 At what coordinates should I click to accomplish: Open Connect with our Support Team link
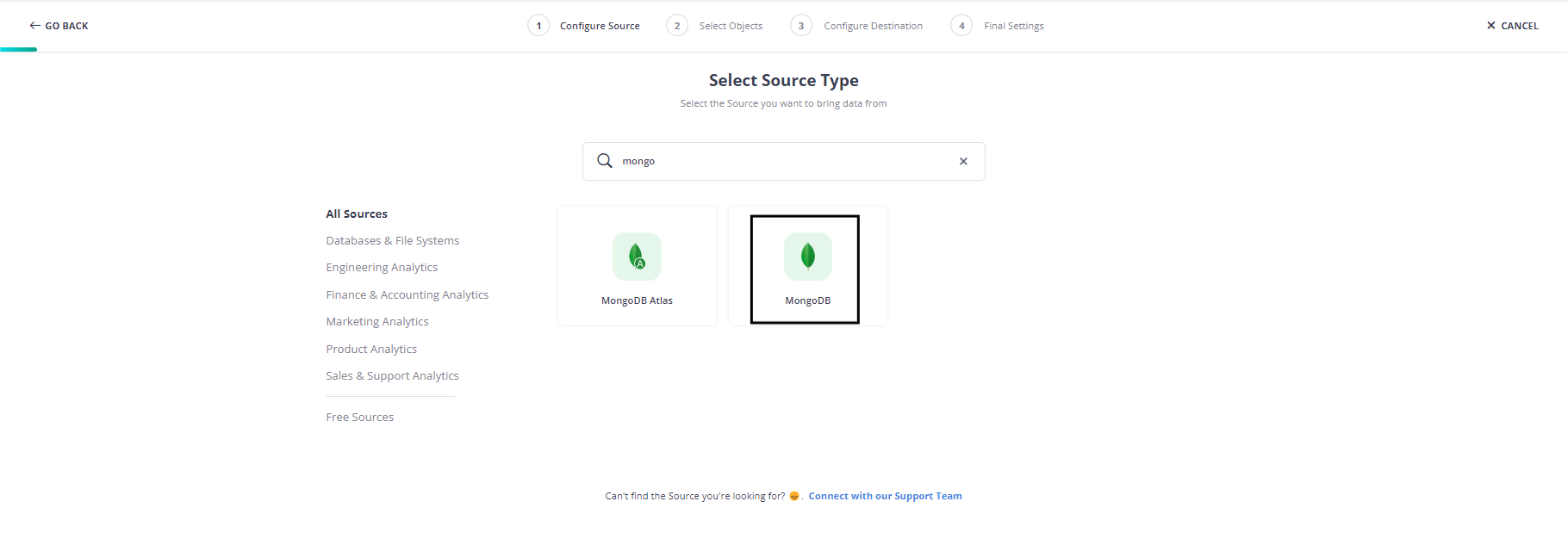(885, 496)
